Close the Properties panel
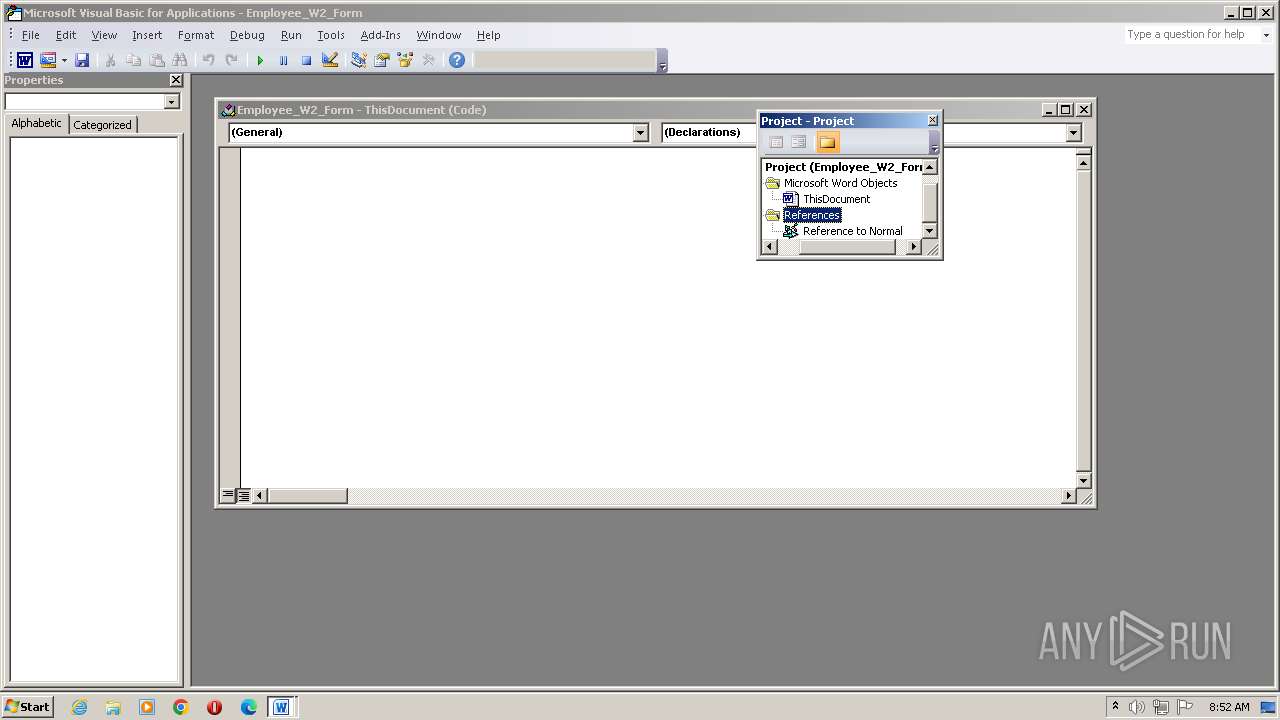 (177, 80)
